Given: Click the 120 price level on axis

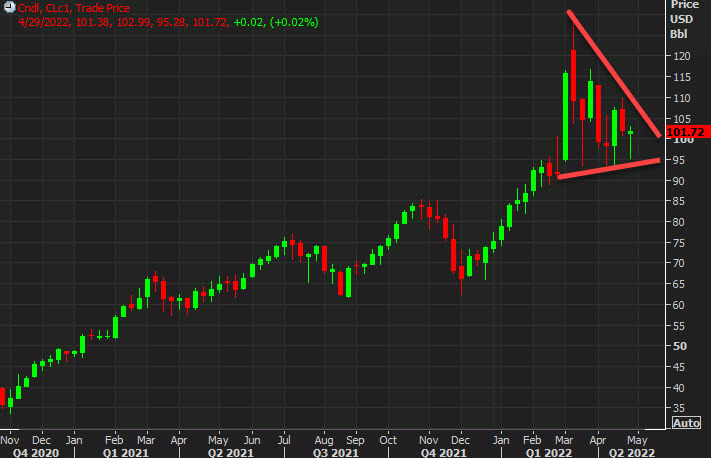Looking at the screenshot, I should 679,56.
